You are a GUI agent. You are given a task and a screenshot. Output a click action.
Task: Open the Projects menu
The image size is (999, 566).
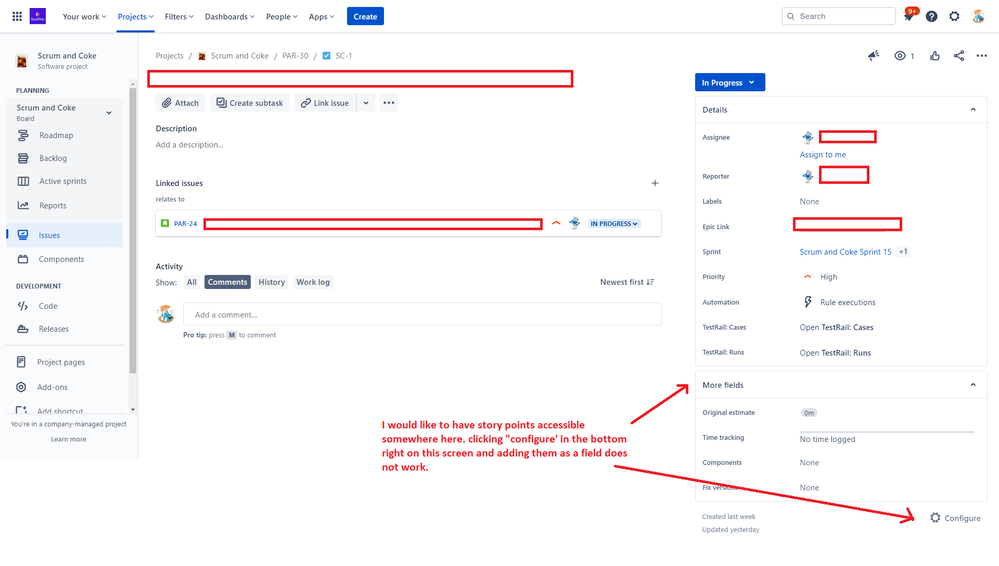[135, 17]
